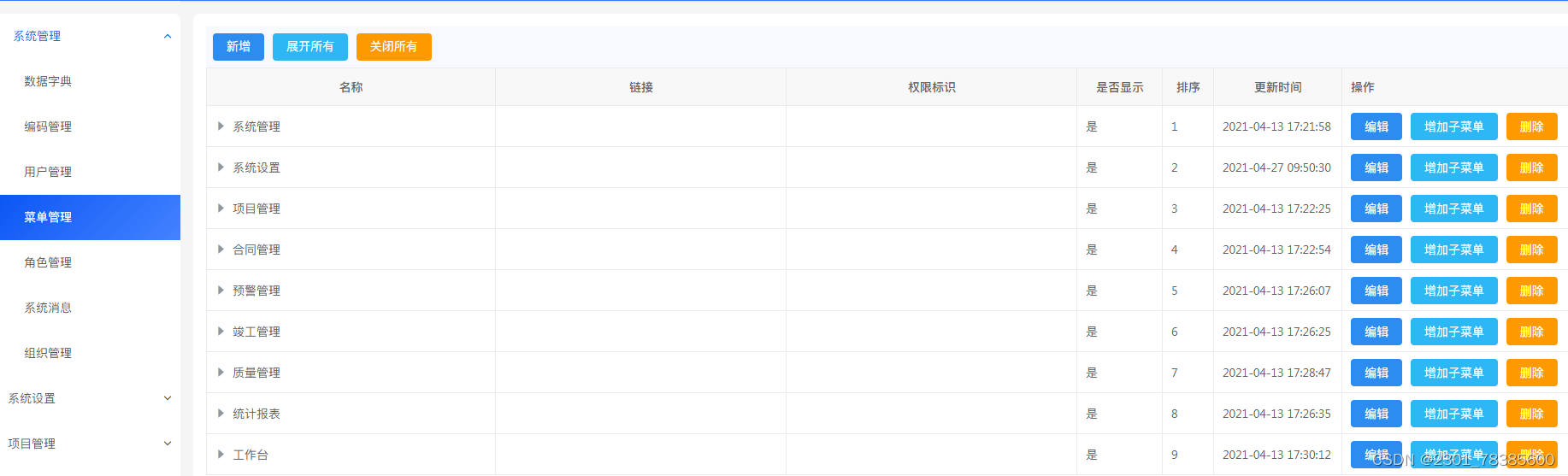Image resolution: width=1568 pixels, height=476 pixels.
Task: Edit the 统计报表 row
Action: coord(1376,414)
